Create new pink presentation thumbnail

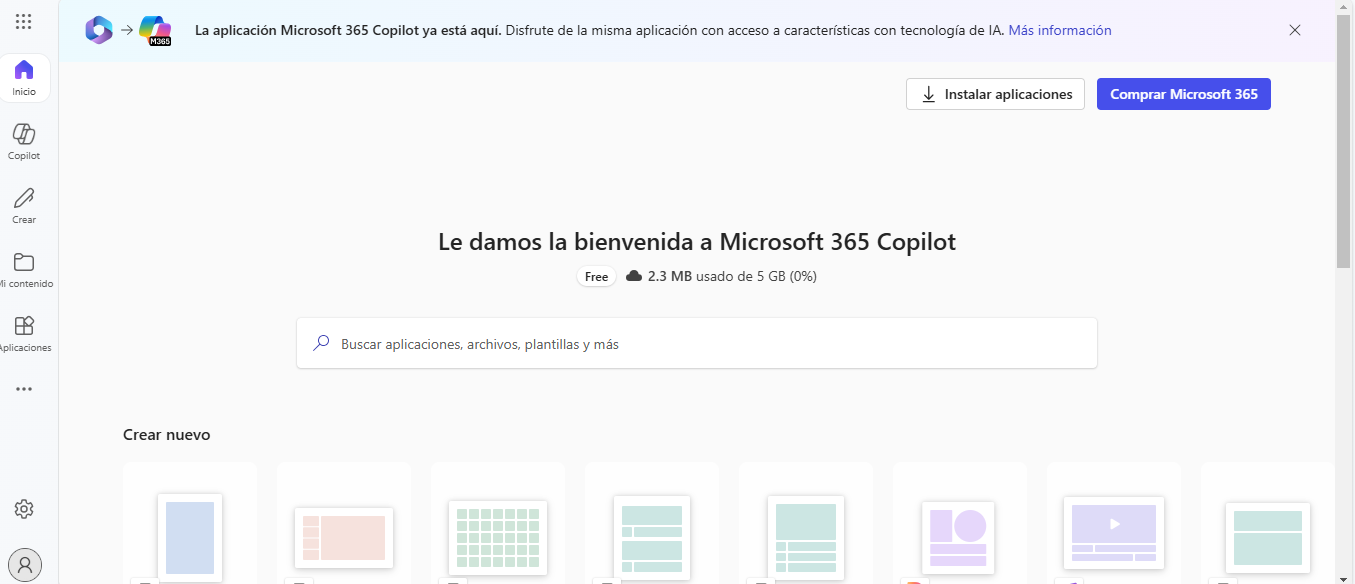344,537
